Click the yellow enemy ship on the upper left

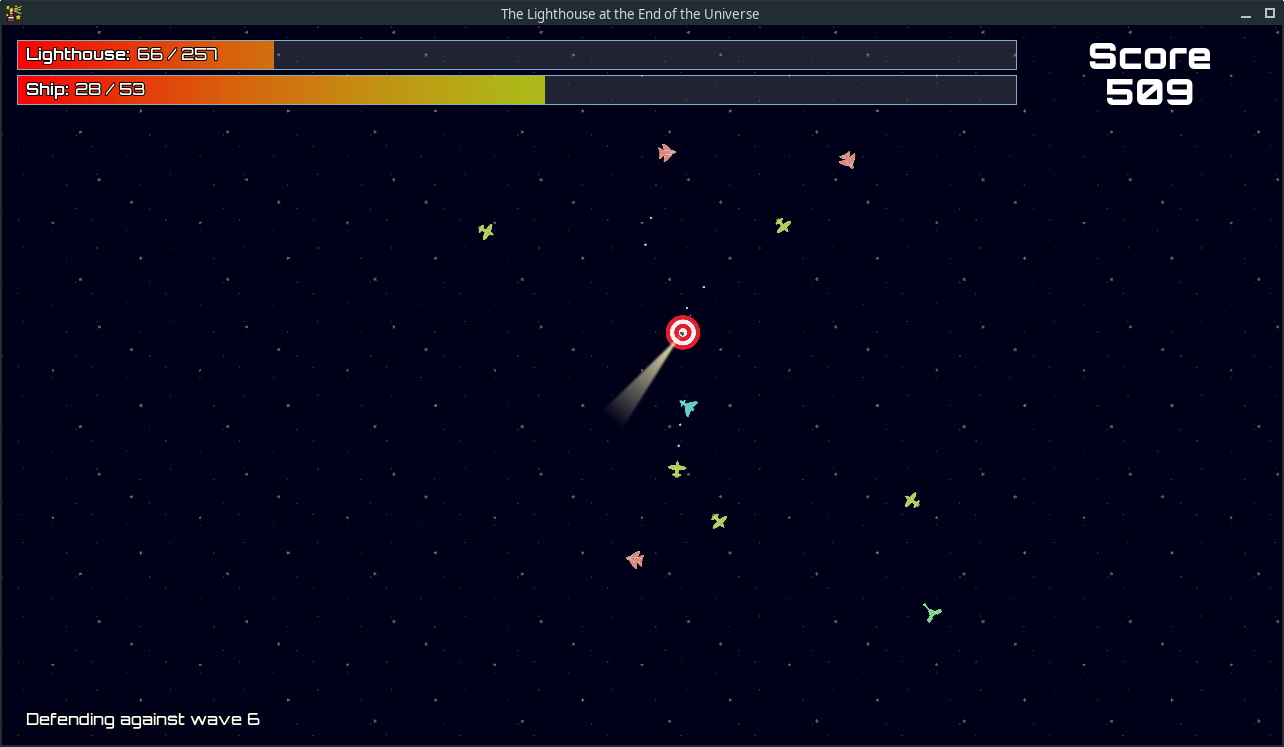tap(486, 230)
